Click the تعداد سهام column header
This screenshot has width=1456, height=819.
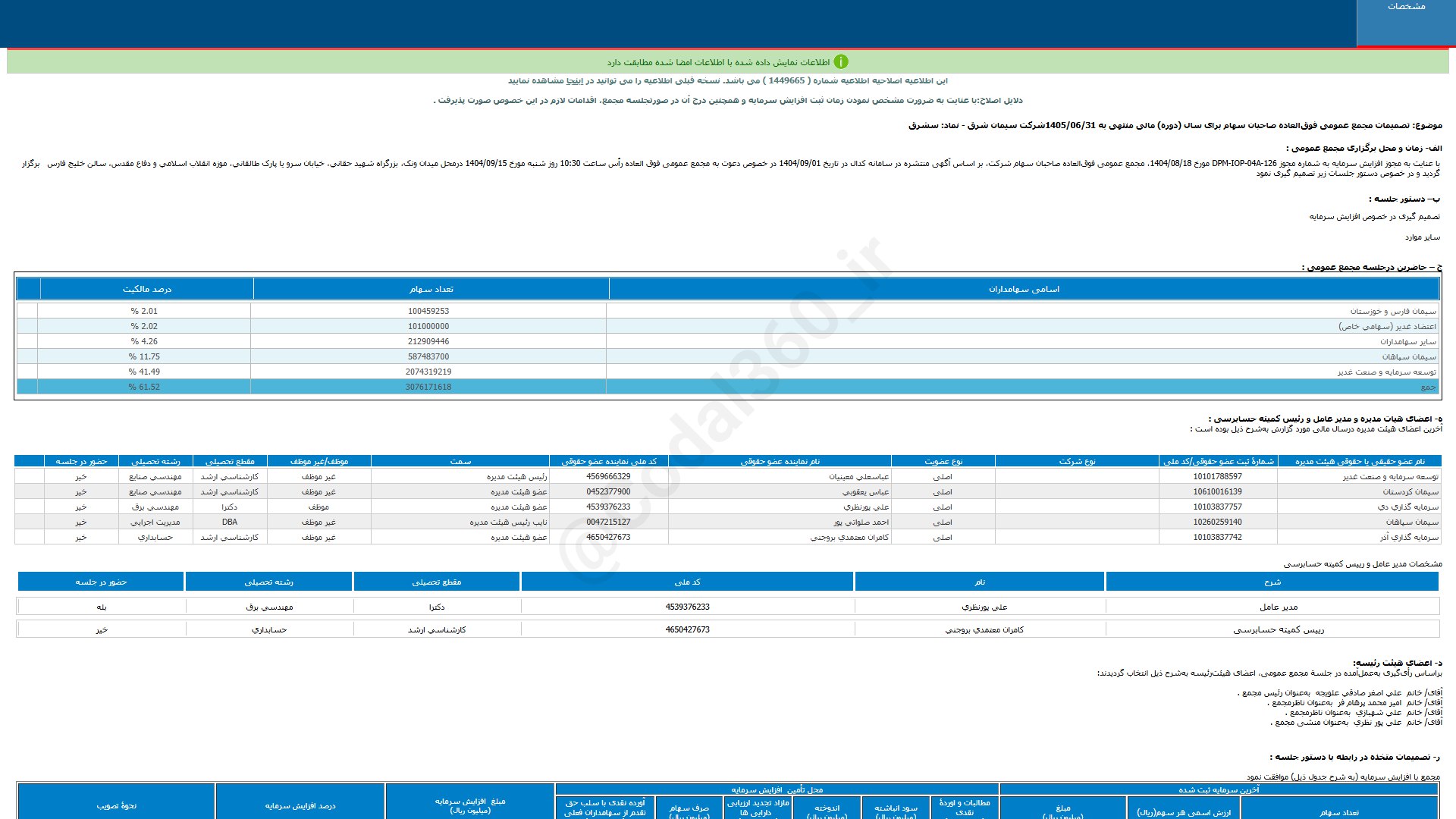(x=431, y=289)
